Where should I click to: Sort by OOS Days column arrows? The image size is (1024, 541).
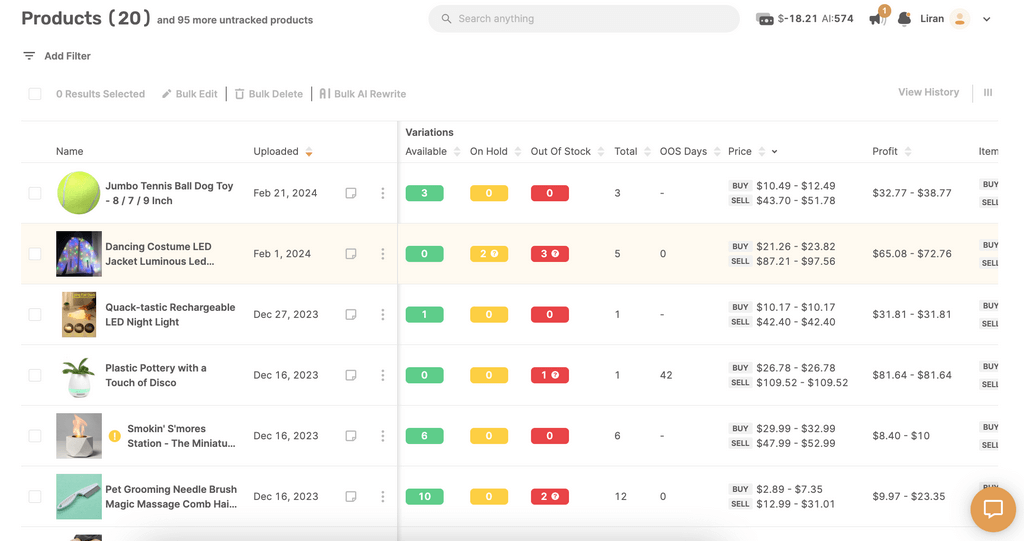717,152
